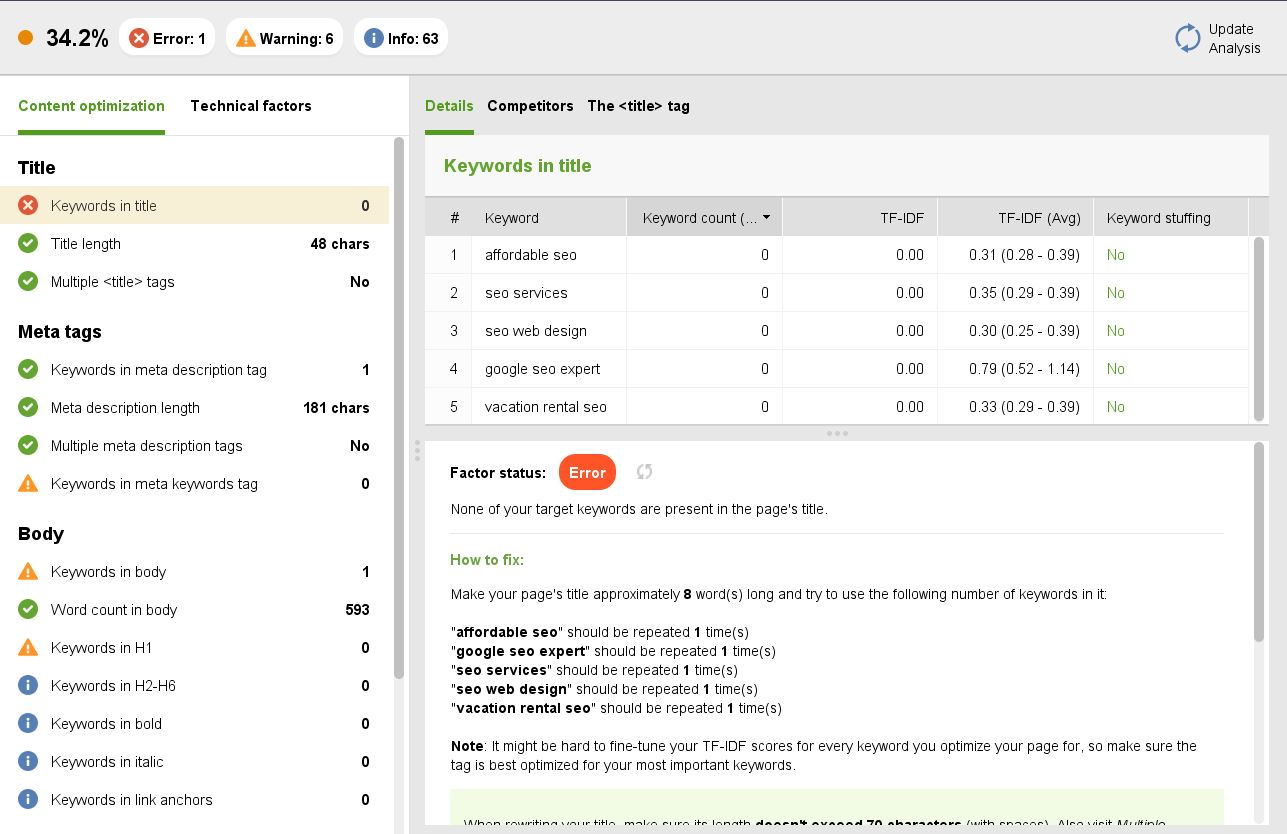Open the Competitors tab
Image resolution: width=1287 pixels, height=834 pixels.
click(530, 106)
